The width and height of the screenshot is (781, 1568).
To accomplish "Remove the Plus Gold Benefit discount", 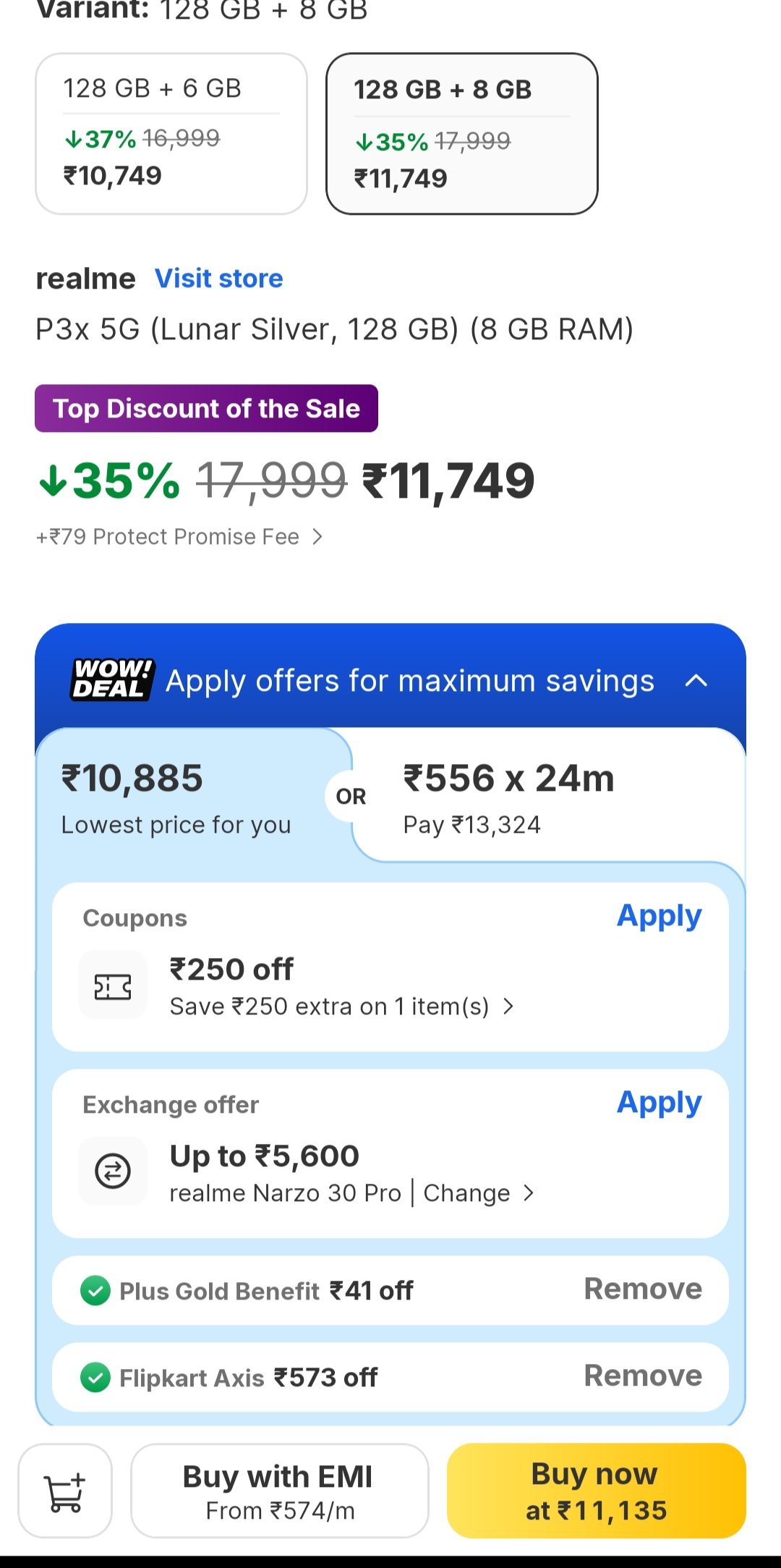I will [643, 1289].
